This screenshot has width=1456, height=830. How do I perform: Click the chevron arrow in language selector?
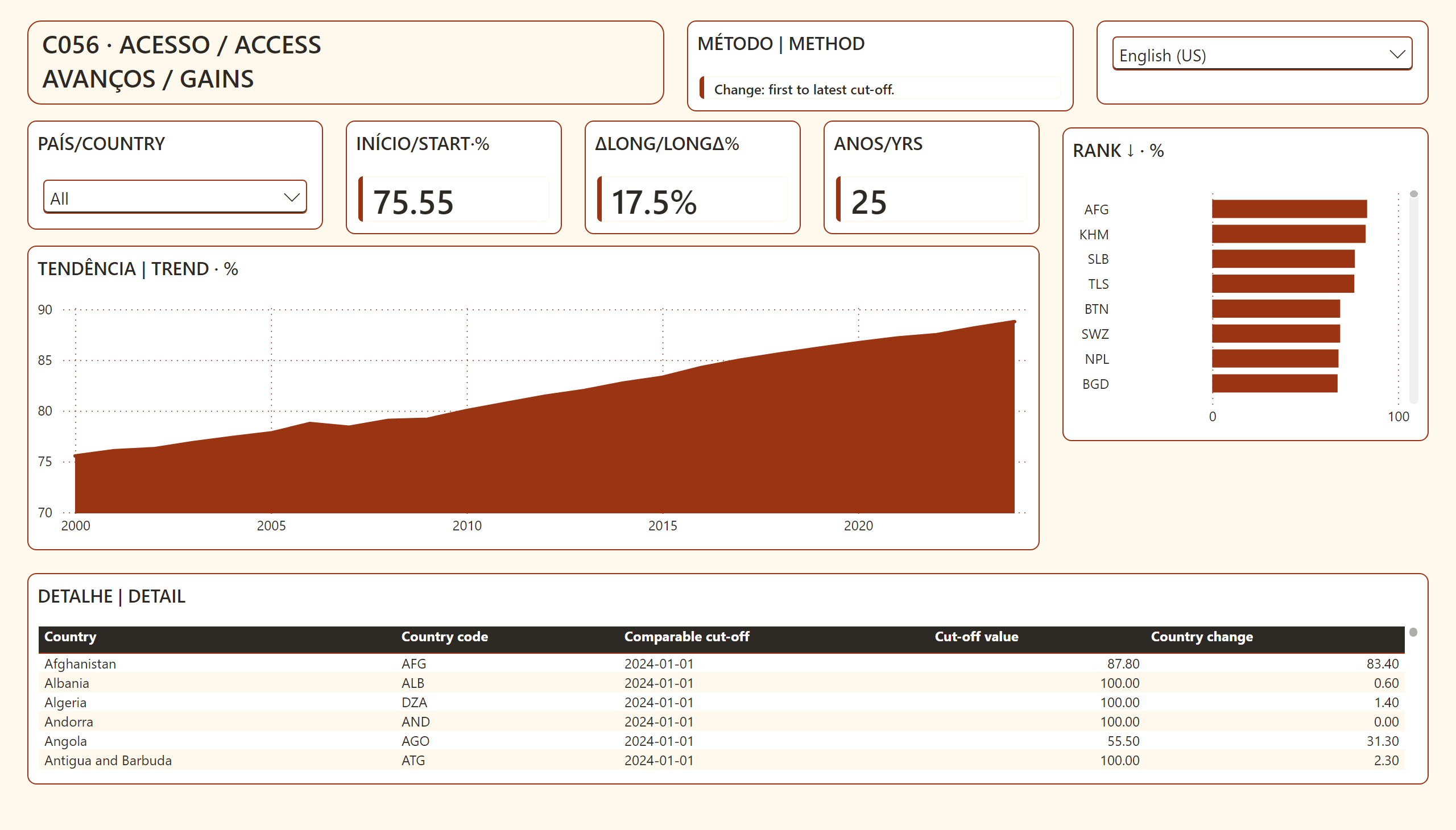coord(1397,54)
